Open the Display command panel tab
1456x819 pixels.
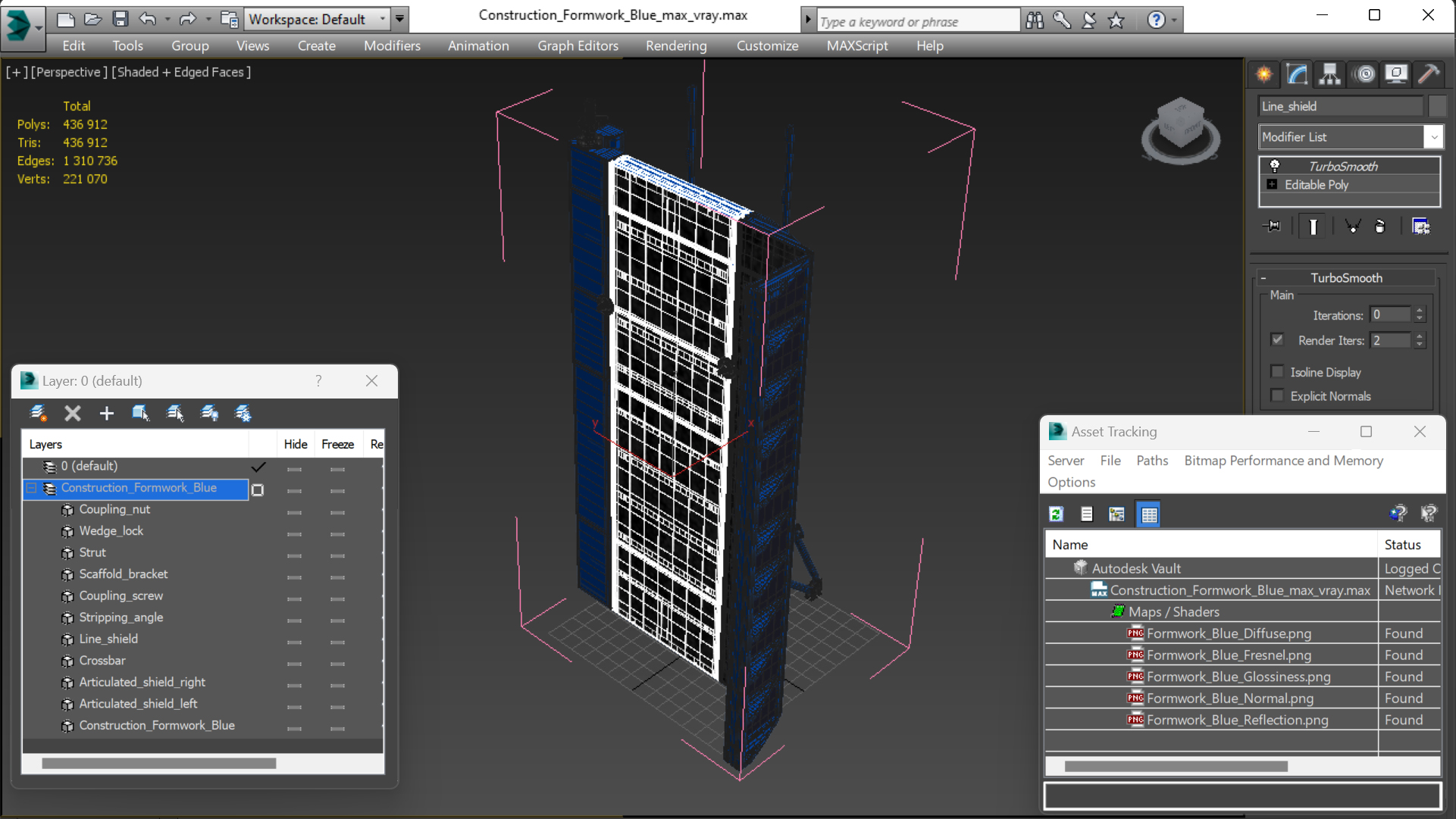[1396, 74]
